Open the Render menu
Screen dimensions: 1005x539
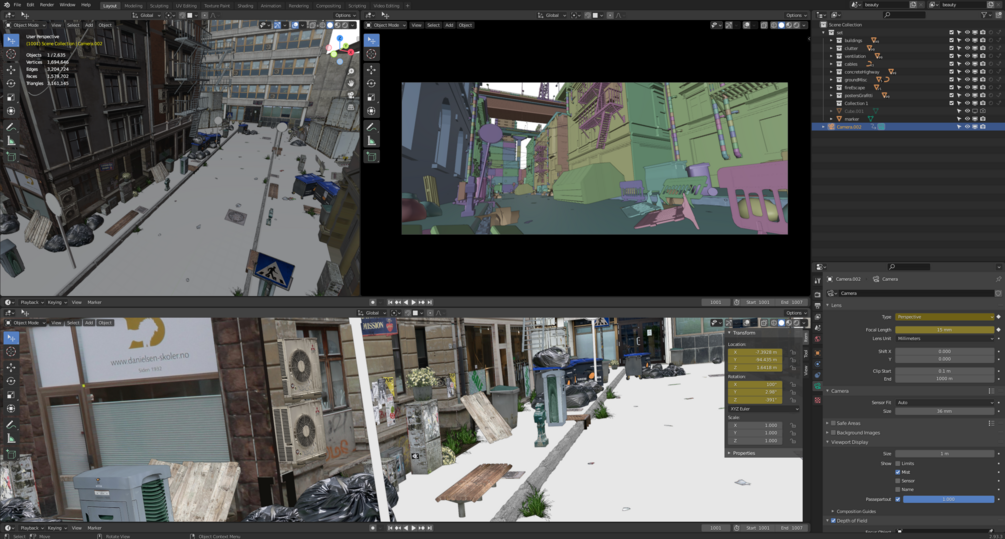(47, 4)
